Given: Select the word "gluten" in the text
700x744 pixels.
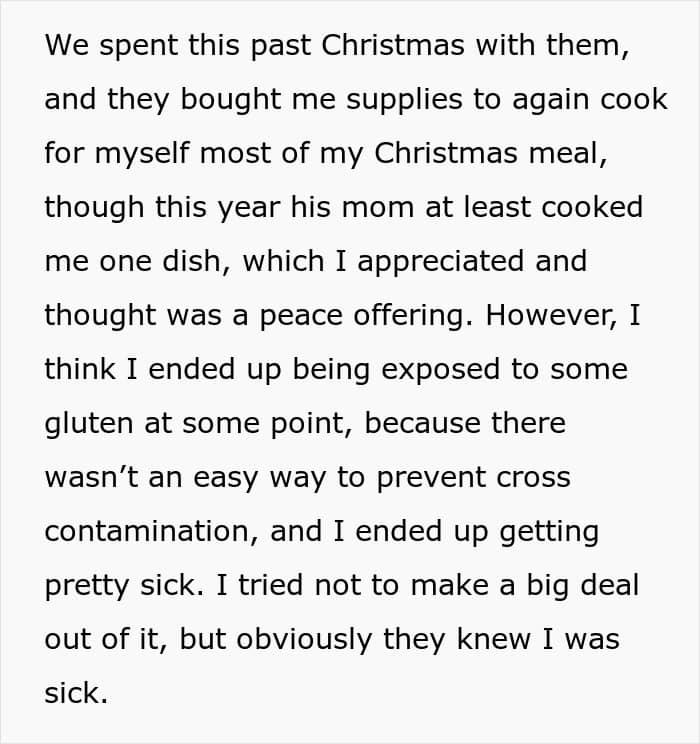Looking at the screenshot, I should pos(89,424).
